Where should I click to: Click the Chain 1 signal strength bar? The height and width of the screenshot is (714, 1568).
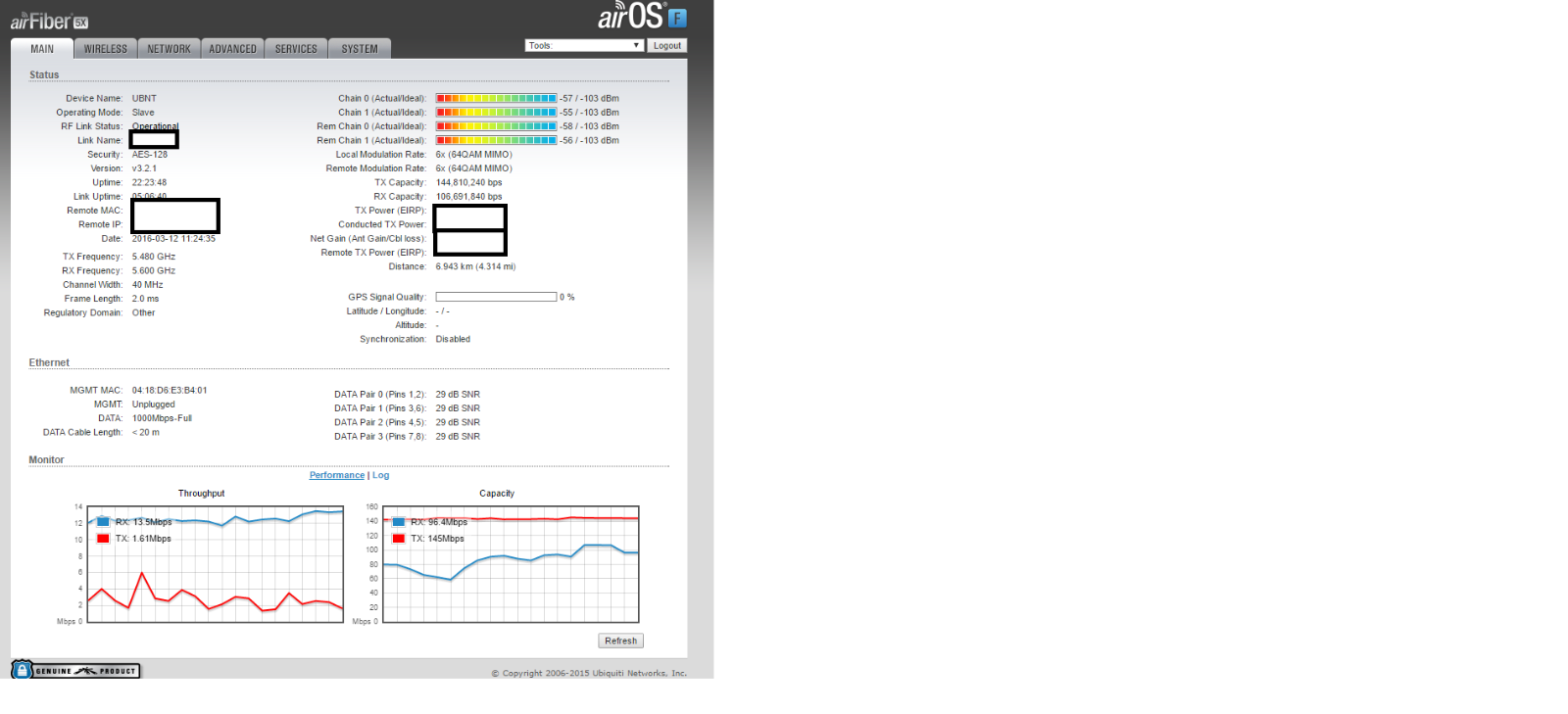pyautogui.click(x=497, y=113)
